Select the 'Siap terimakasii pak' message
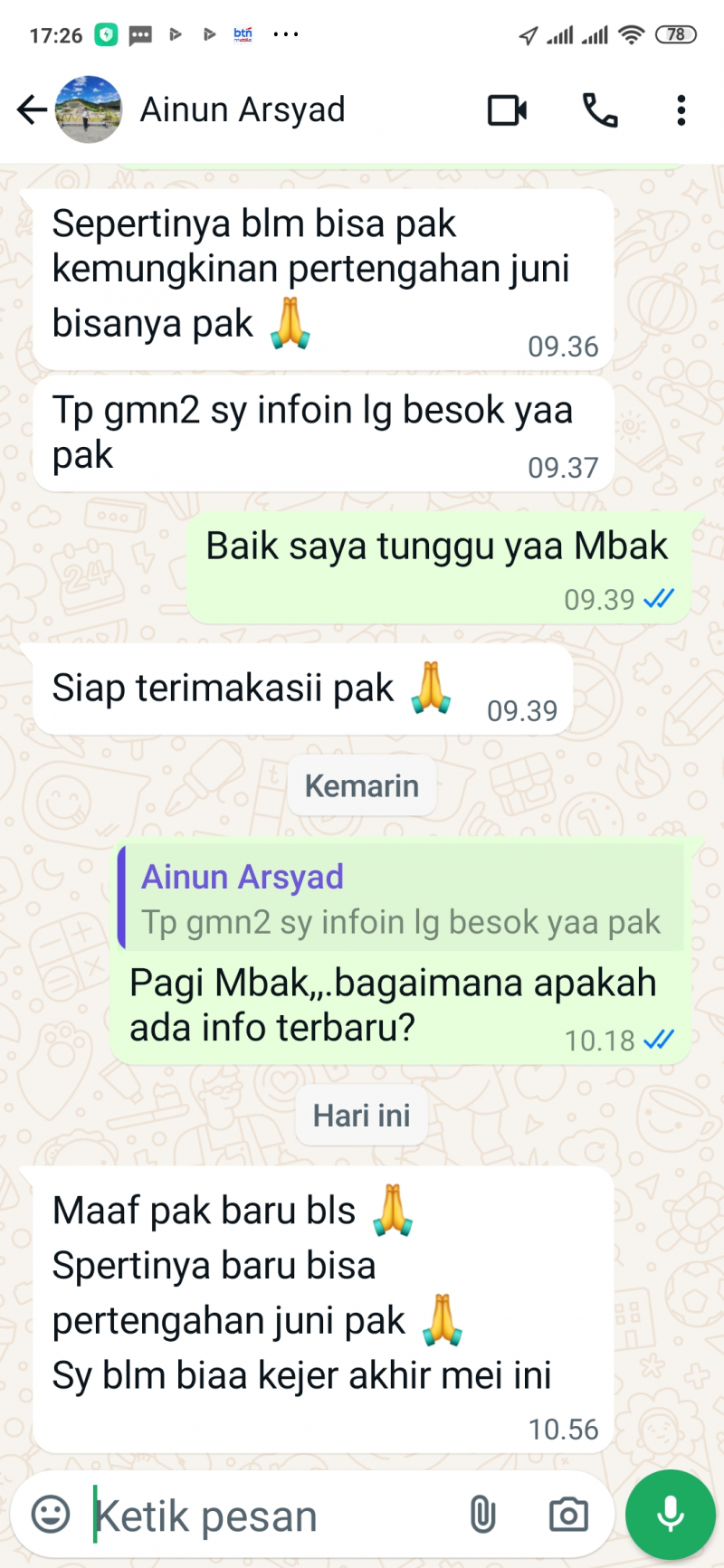 (303, 691)
